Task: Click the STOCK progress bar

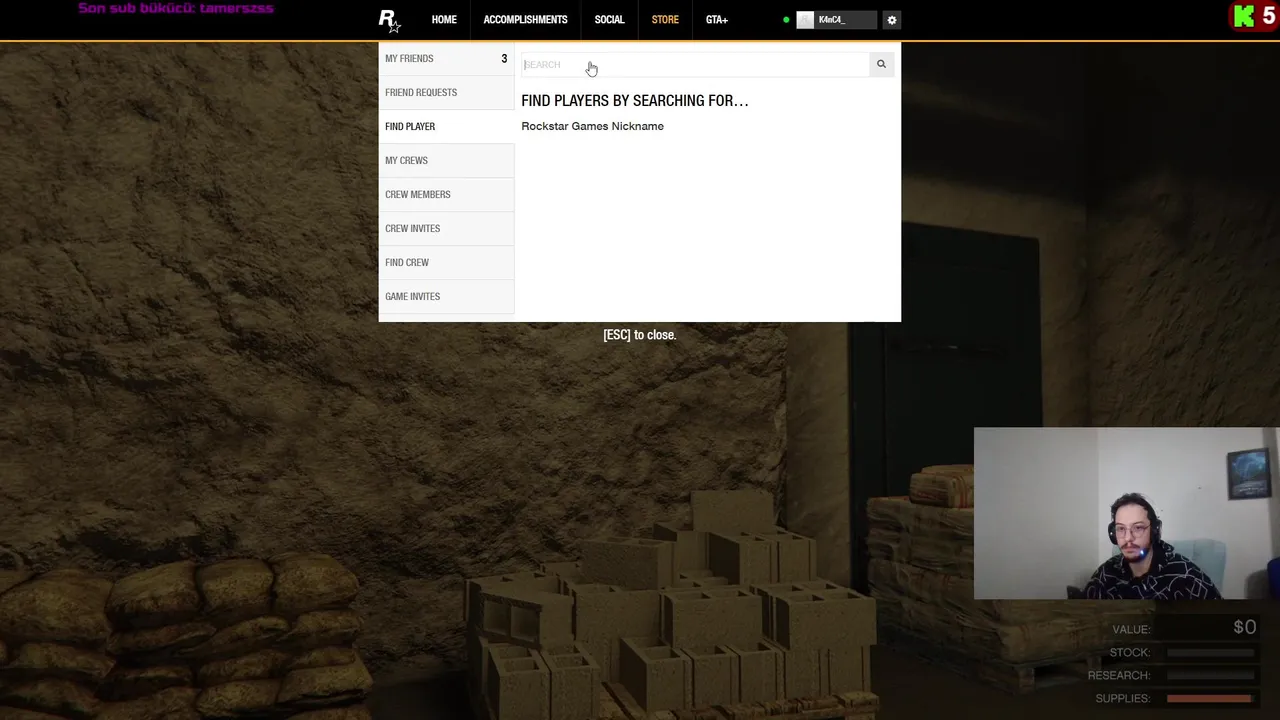Action: click(1210, 652)
